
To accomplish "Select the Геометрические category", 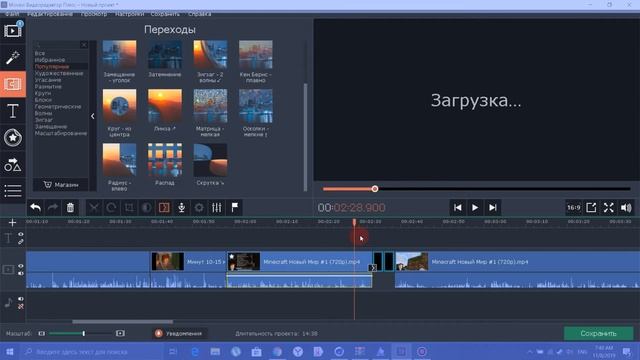I will (58, 107).
